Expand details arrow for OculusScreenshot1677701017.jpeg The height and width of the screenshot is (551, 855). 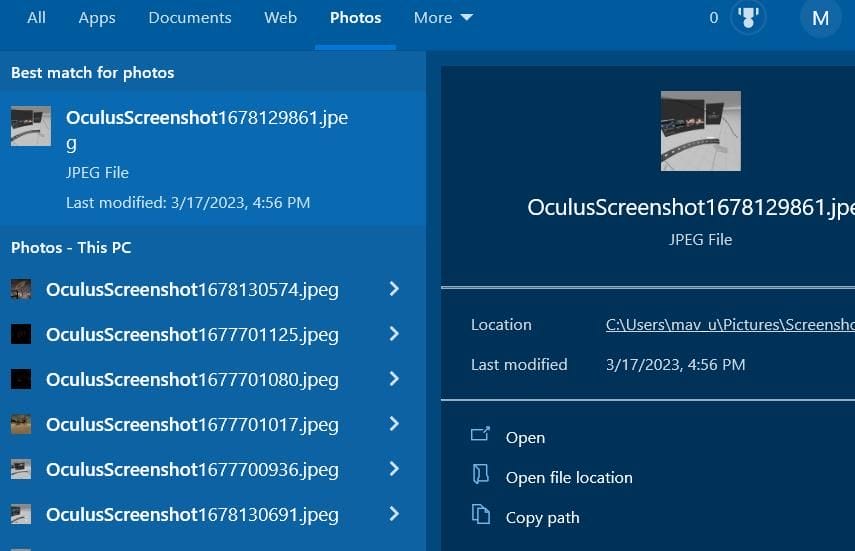click(394, 423)
